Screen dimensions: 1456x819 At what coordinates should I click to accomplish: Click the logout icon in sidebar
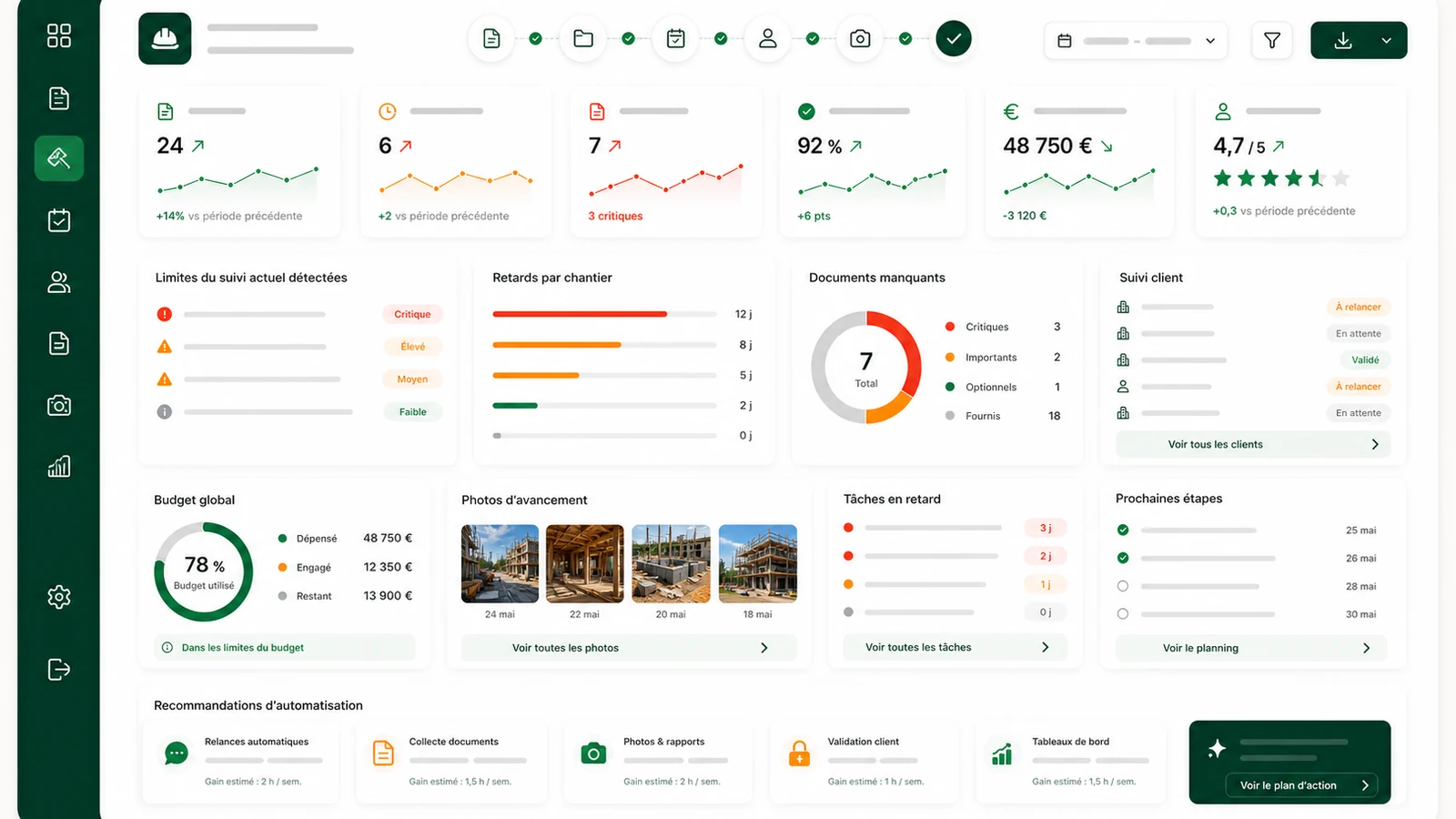pyautogui.click(x=59, y=670)
